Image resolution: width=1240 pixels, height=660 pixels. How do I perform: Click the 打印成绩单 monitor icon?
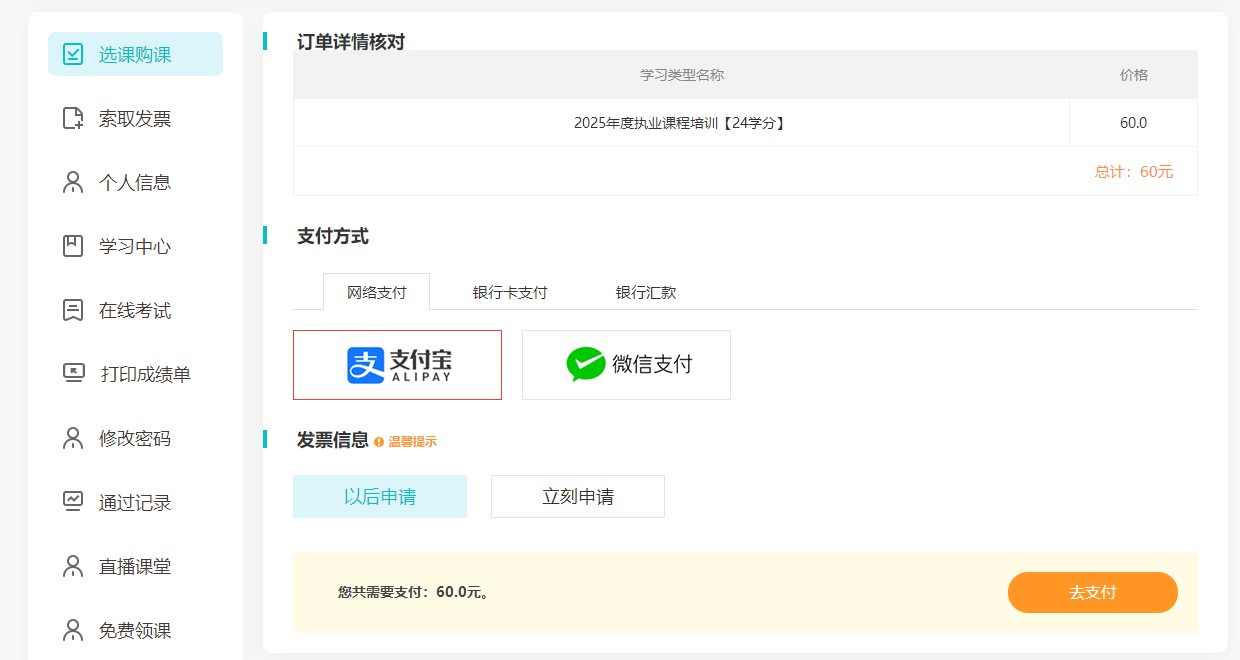point(74,374)
